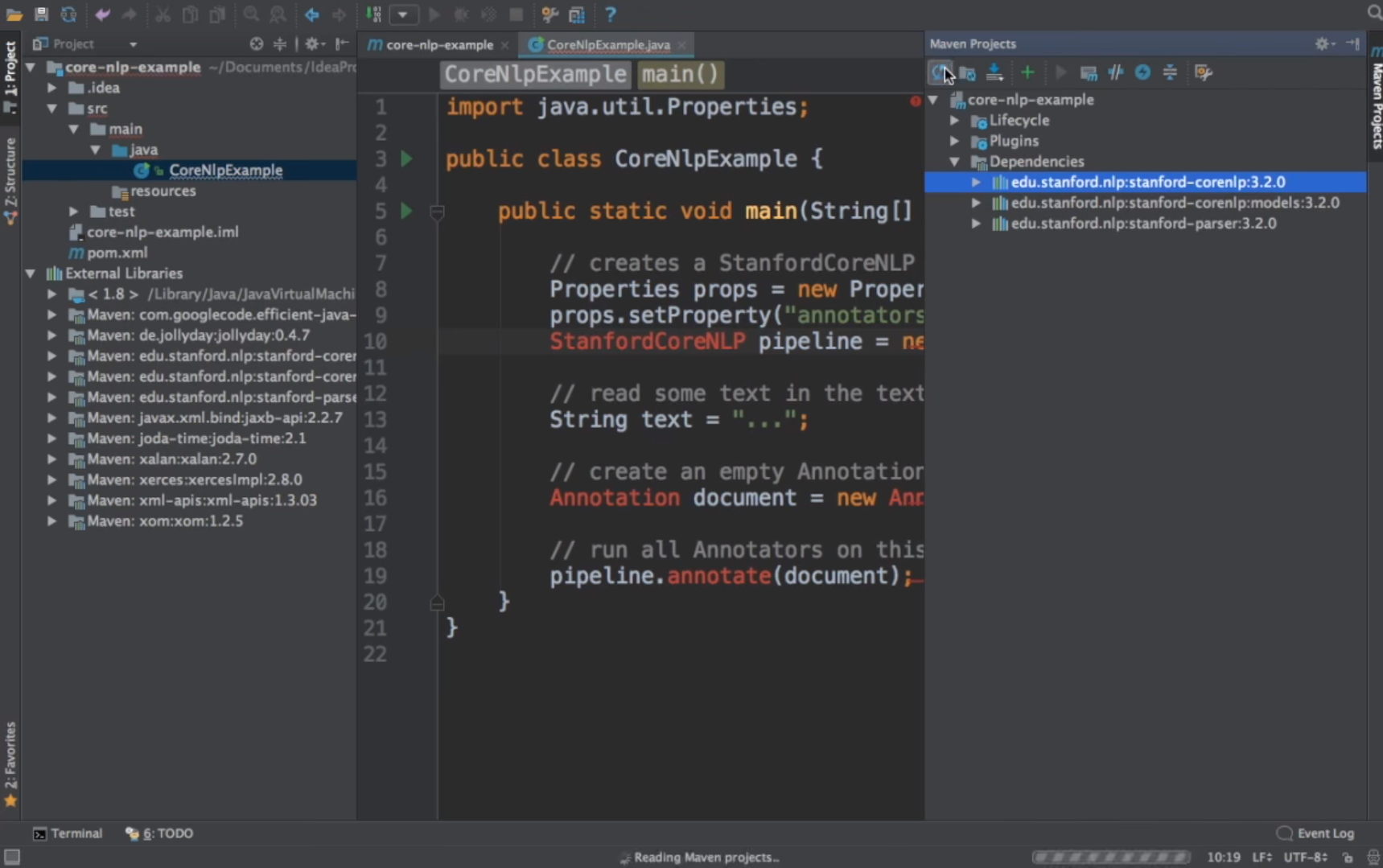Collapse the src folder
This screenshot has width=1383, height=868.
(52, 108)
